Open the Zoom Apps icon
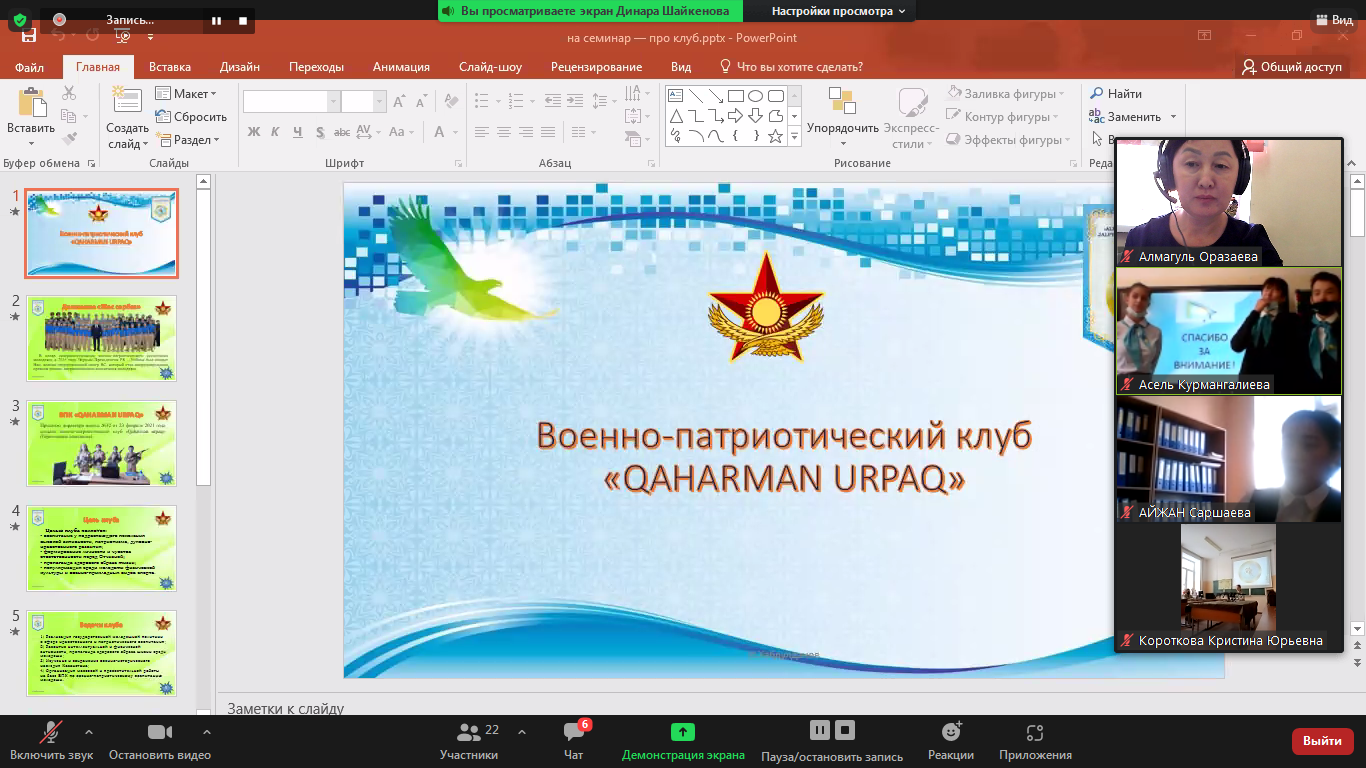 (x=1035, y=733)
